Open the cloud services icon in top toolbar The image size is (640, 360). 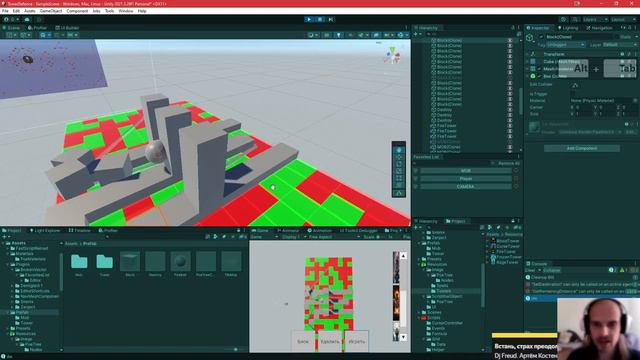(27, 20)
